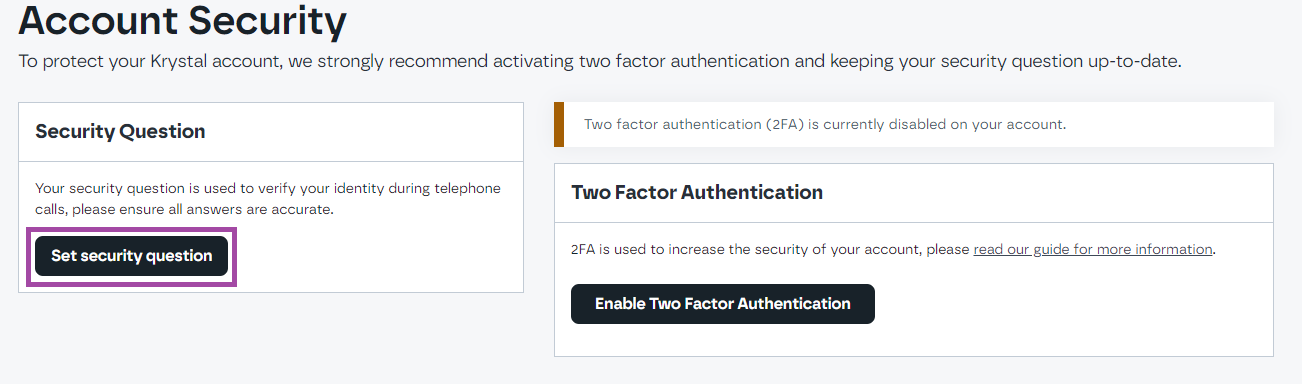The height and width of the screenshot is (384, 1302).
Task: Click the Security Question card header area beside the title
Action: (x=365, y=131)
